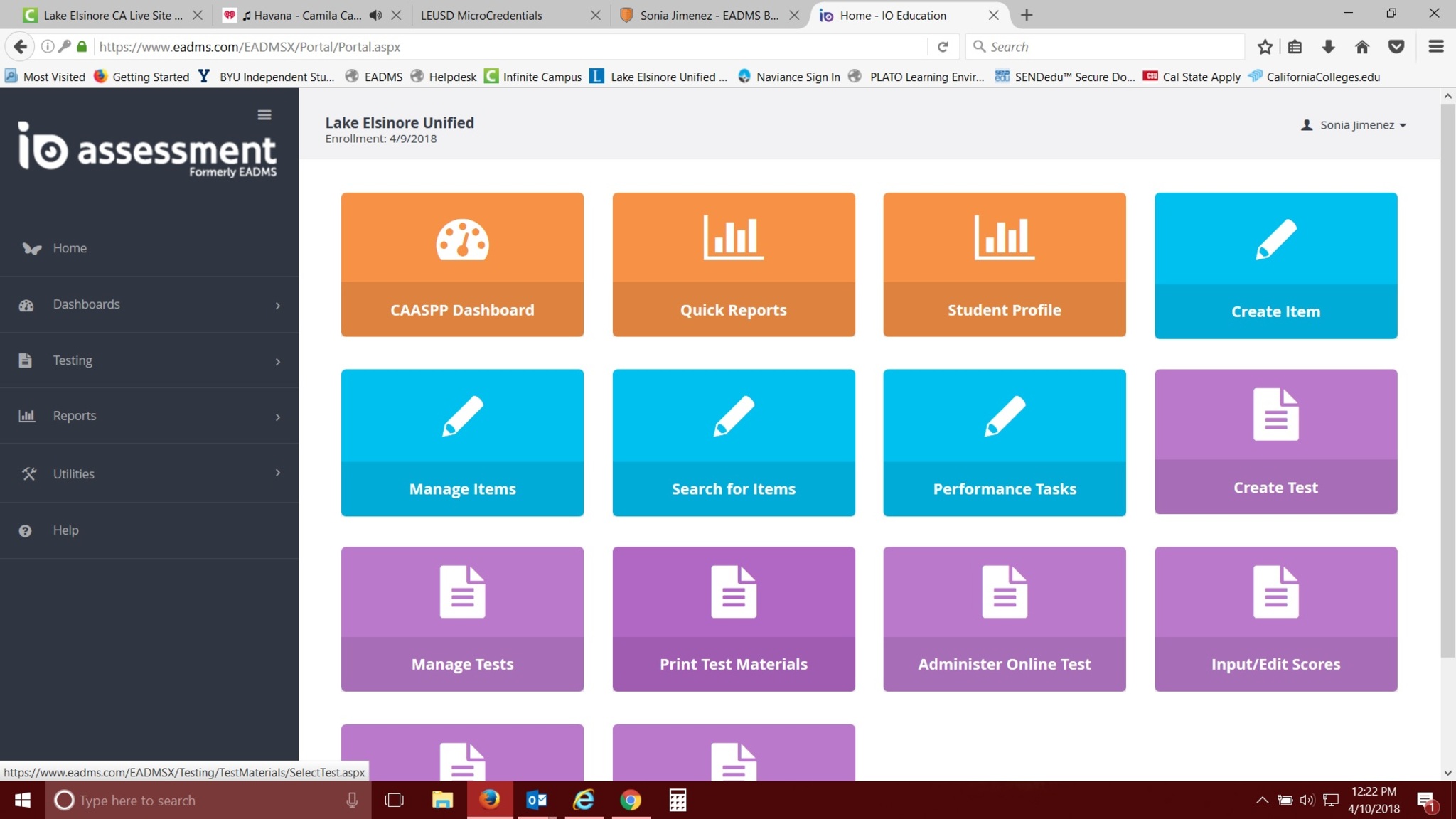
Task: Open Chrome from the Windows taskbar
Action: (x=630, y=801)
